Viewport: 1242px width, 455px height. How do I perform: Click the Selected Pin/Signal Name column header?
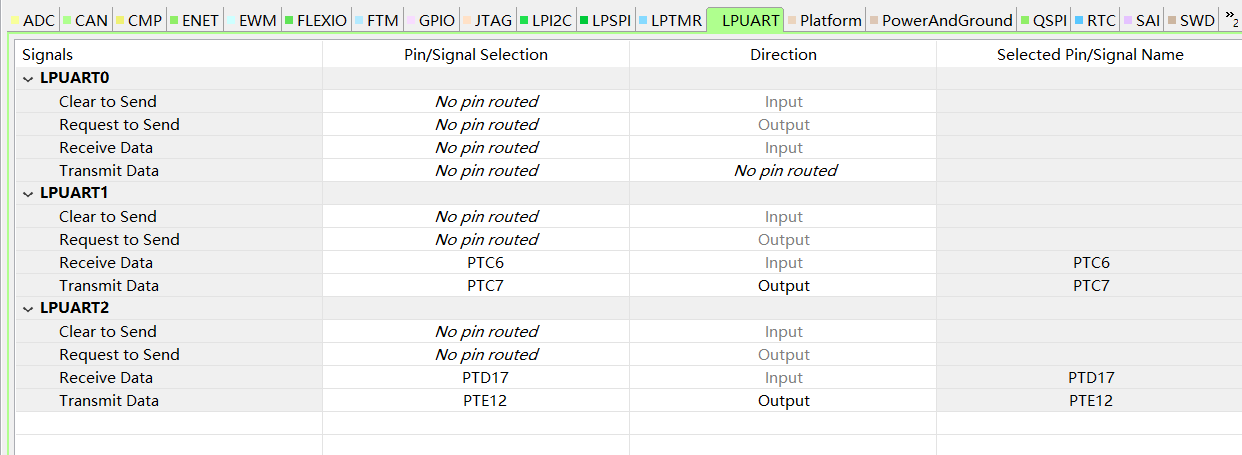point(1090,55)
